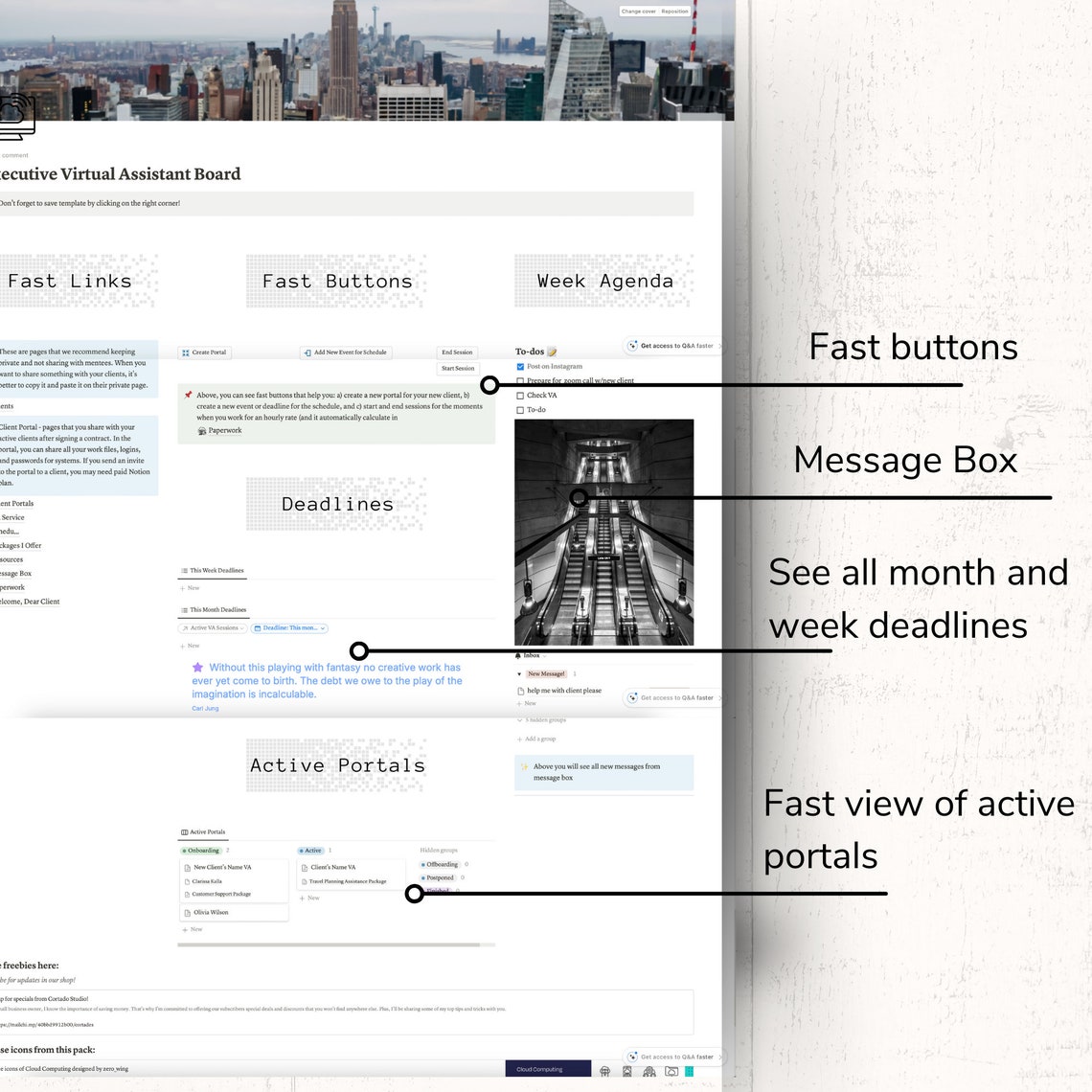This screenshot has height=1092, width=1092.
Task: Click the Create Portal button
Action: click(204, 353)
